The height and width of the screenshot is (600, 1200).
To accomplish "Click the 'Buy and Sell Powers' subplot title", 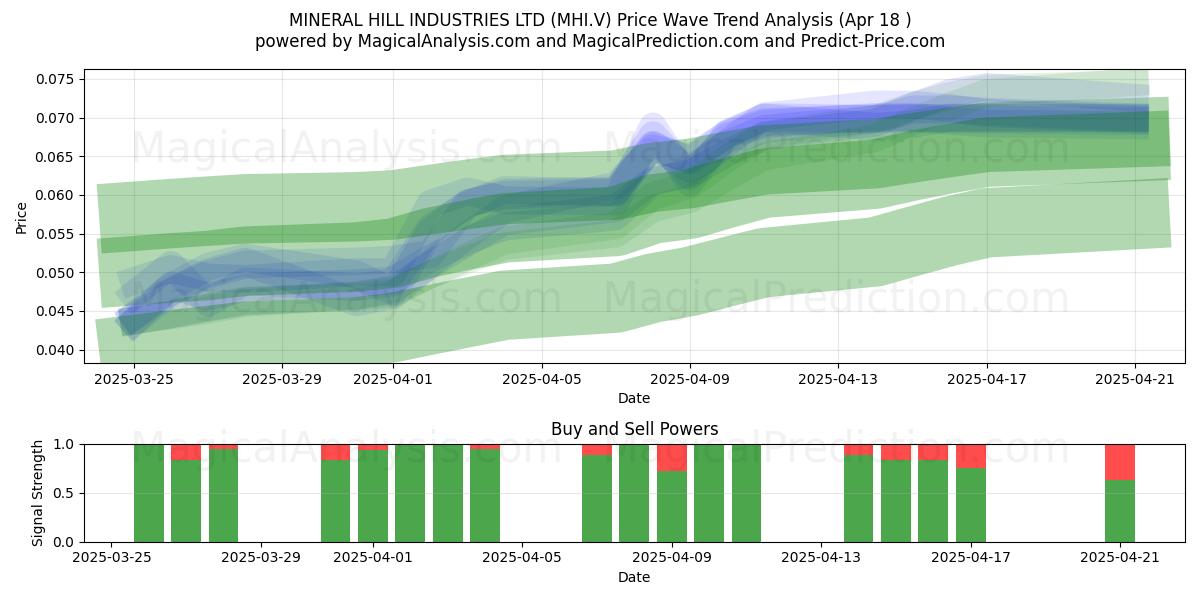I will pos(634,429).
